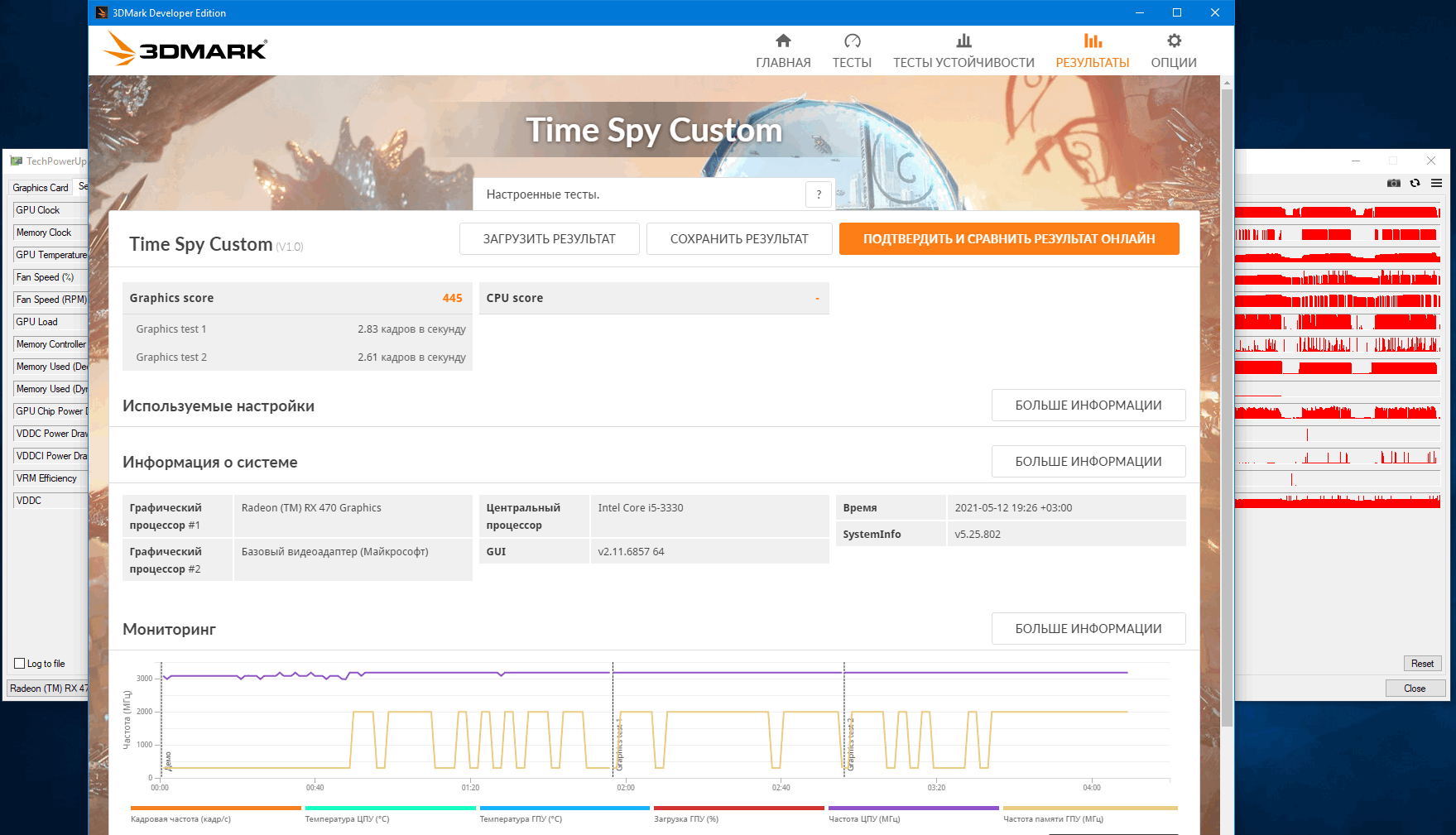Viewport: 1456px width, 835px height.
Task: Click the Graphics test 1 chart marker
Action: click(x=619, y=745)
